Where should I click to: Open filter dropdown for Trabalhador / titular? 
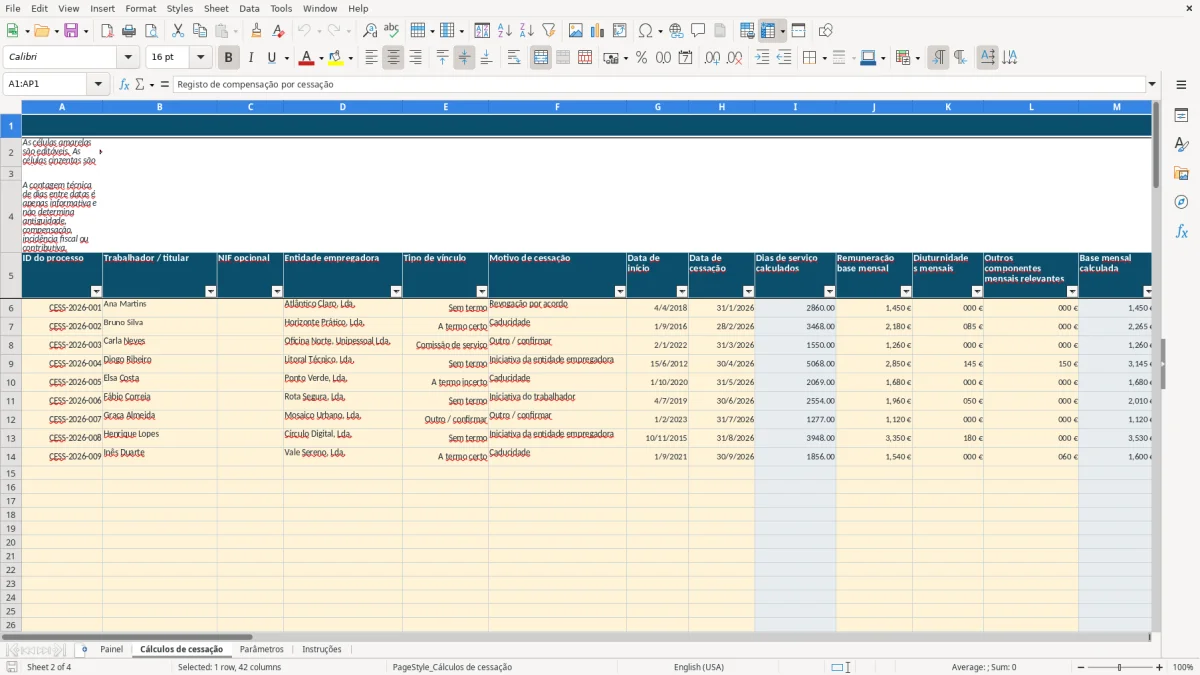pos(210,292)
